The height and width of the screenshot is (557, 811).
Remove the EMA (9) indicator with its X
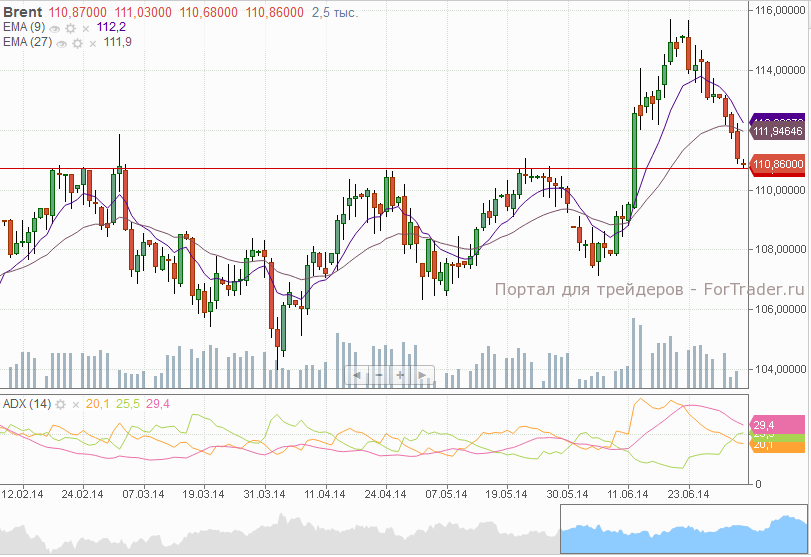[x=86, y=29]
